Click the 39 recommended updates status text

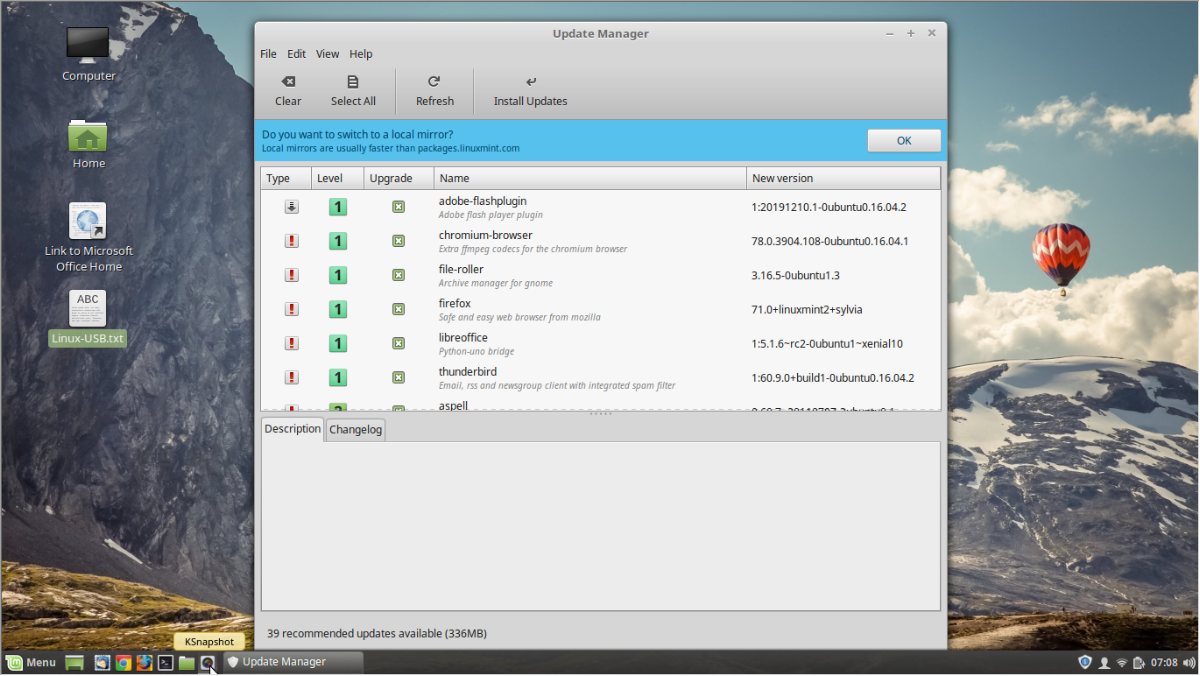(377, 633)
